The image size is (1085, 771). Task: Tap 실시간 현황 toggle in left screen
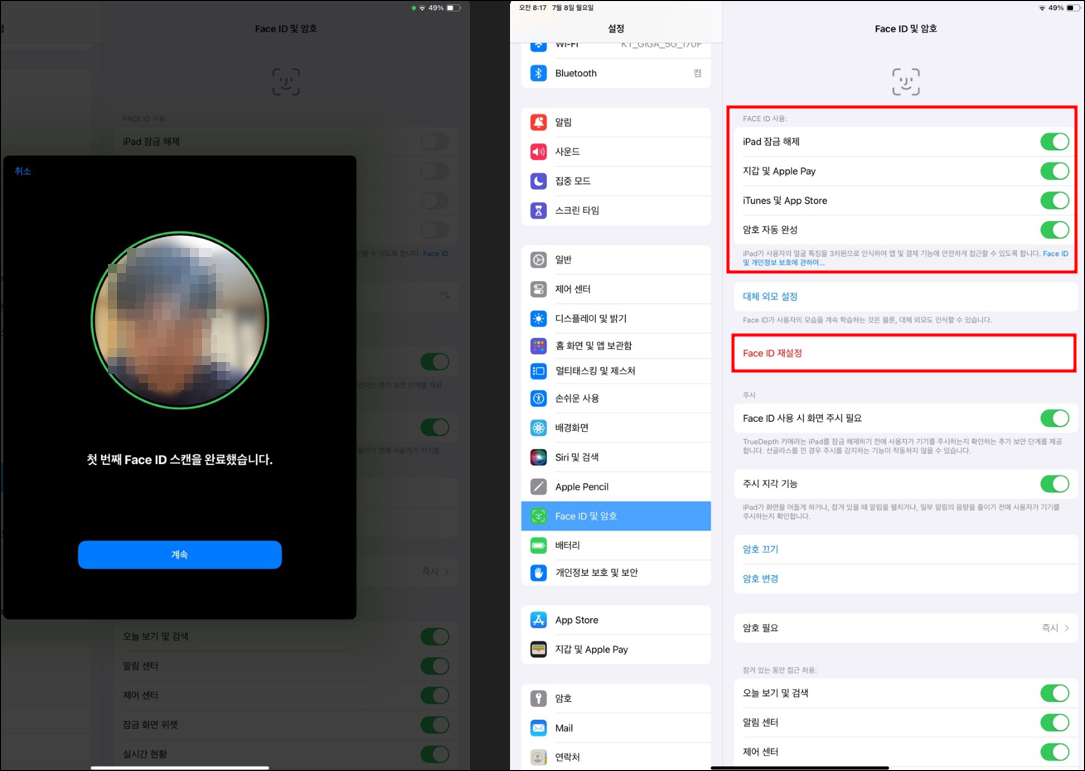[435, 754]
